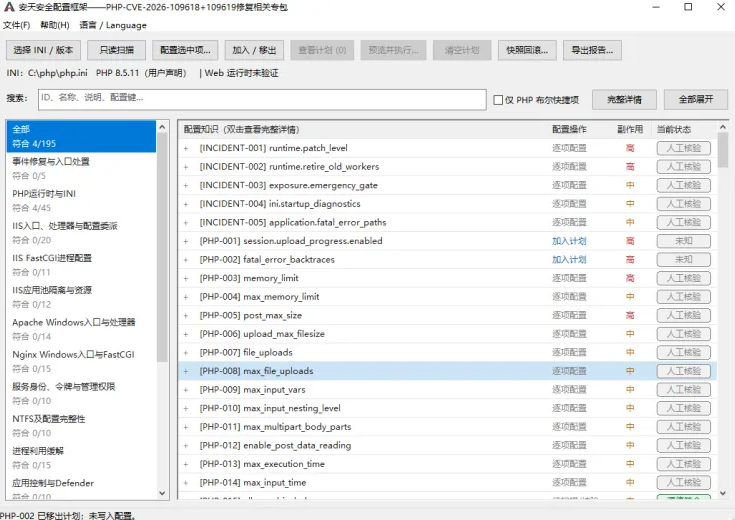This screenshot has width=735, height=520.
Task: Expand the INCIDENT-003 exposure.emergency_gate row
Action: point(186,185)
